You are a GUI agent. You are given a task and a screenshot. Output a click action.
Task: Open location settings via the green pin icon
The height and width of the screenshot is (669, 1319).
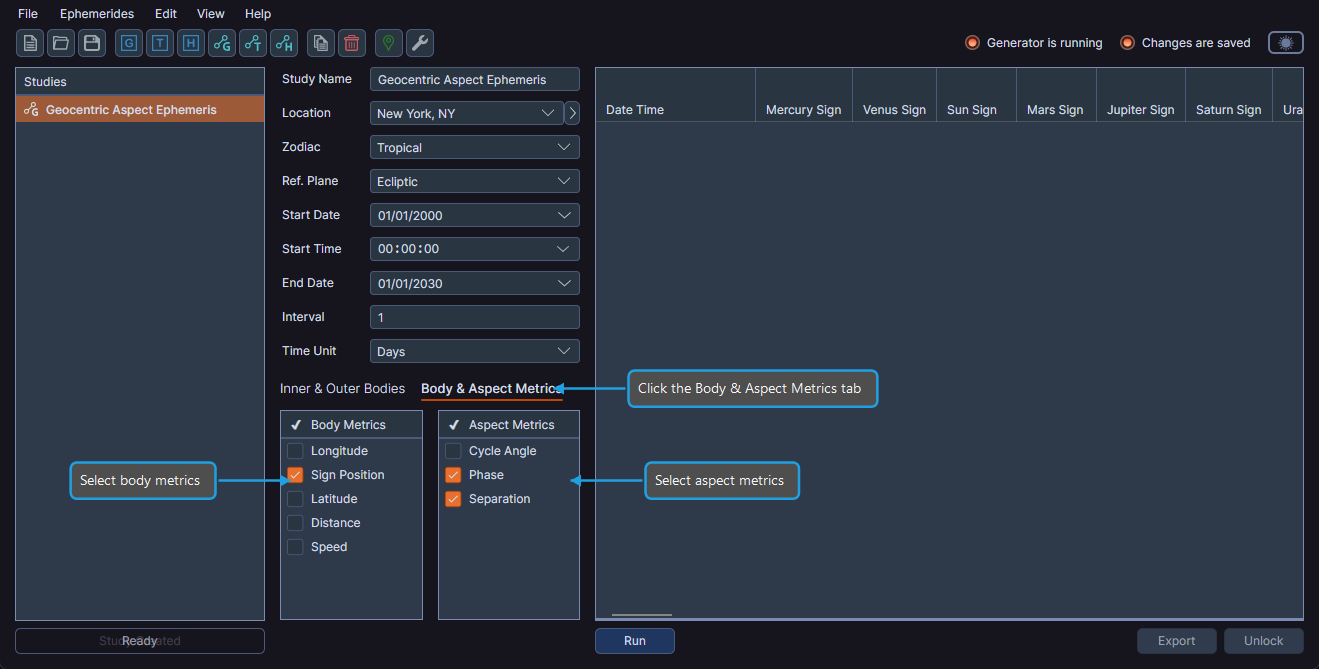coord(387,43)
